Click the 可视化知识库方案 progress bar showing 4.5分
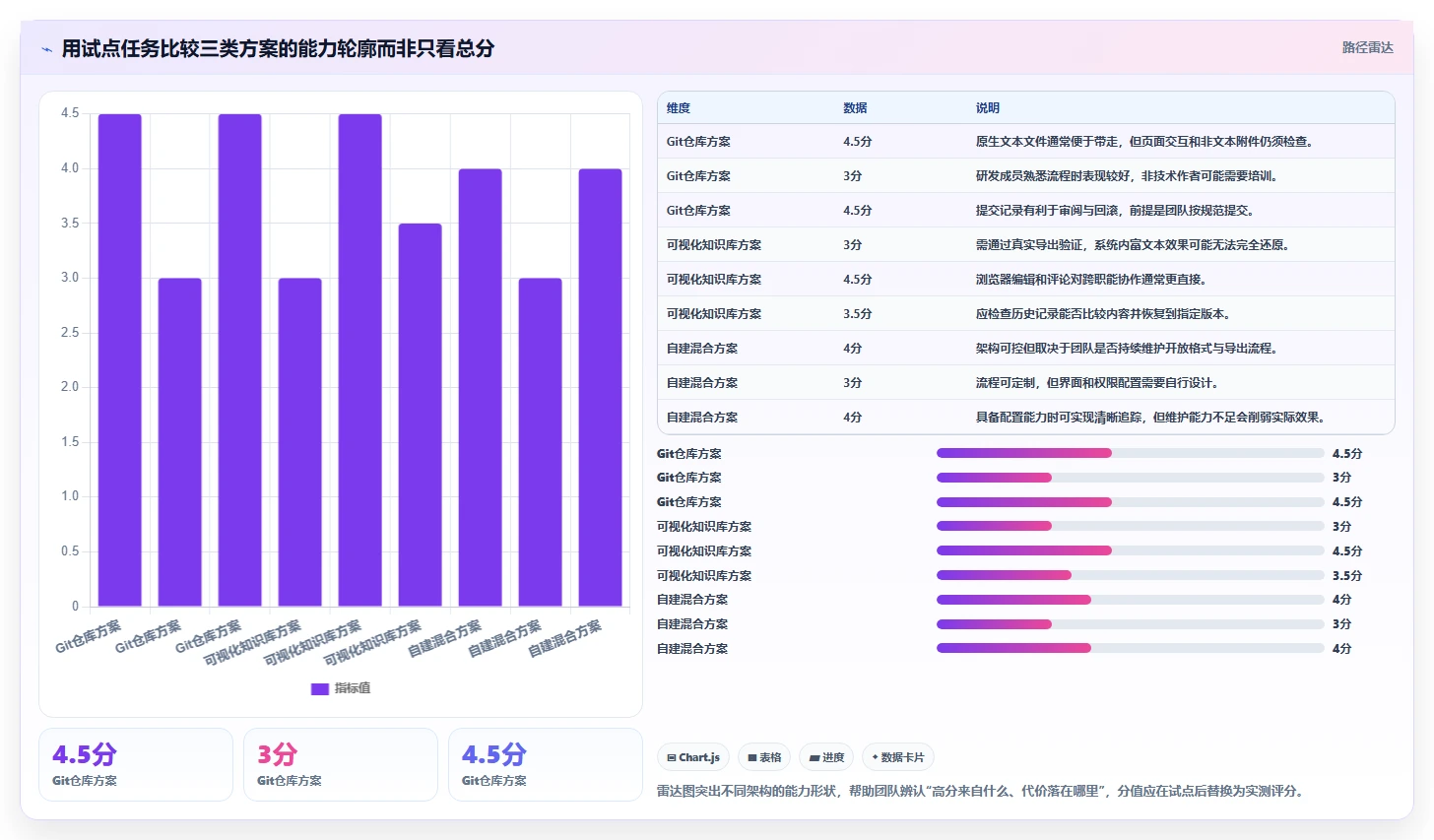The width and height of the screenshot is (1434, 840). pos(1131,550)
